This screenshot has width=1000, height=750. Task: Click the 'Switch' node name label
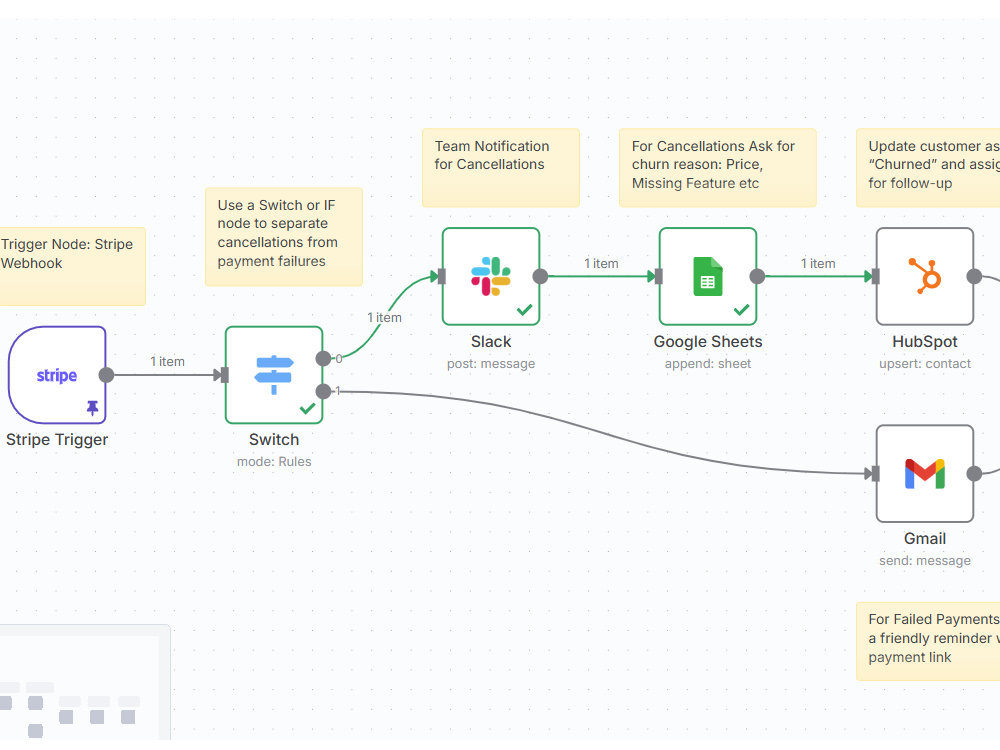(274, 439)
